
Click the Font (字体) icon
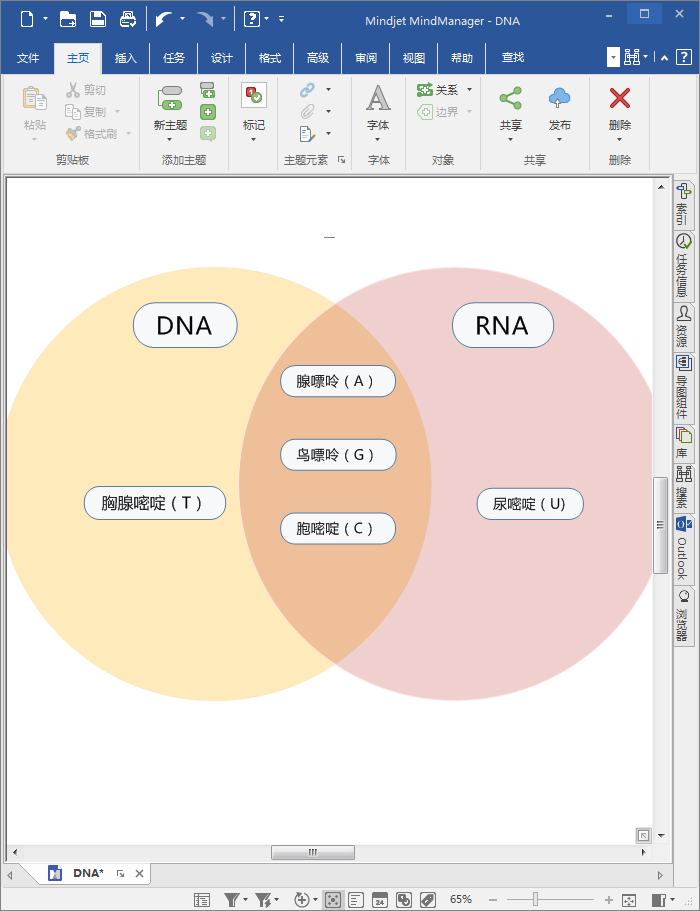pos(378,99)
